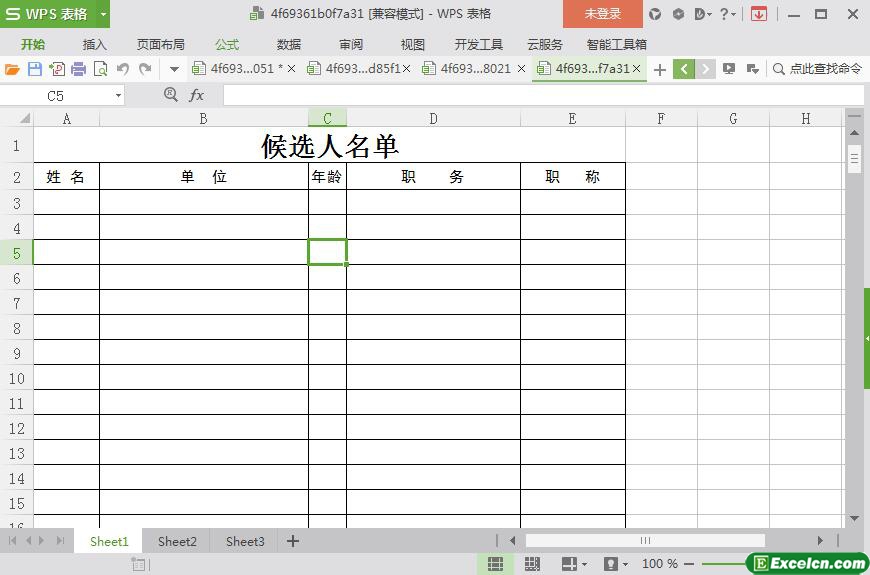
Task: Open the 智能工具箱 ribbon tab
Action: point(616,44)
